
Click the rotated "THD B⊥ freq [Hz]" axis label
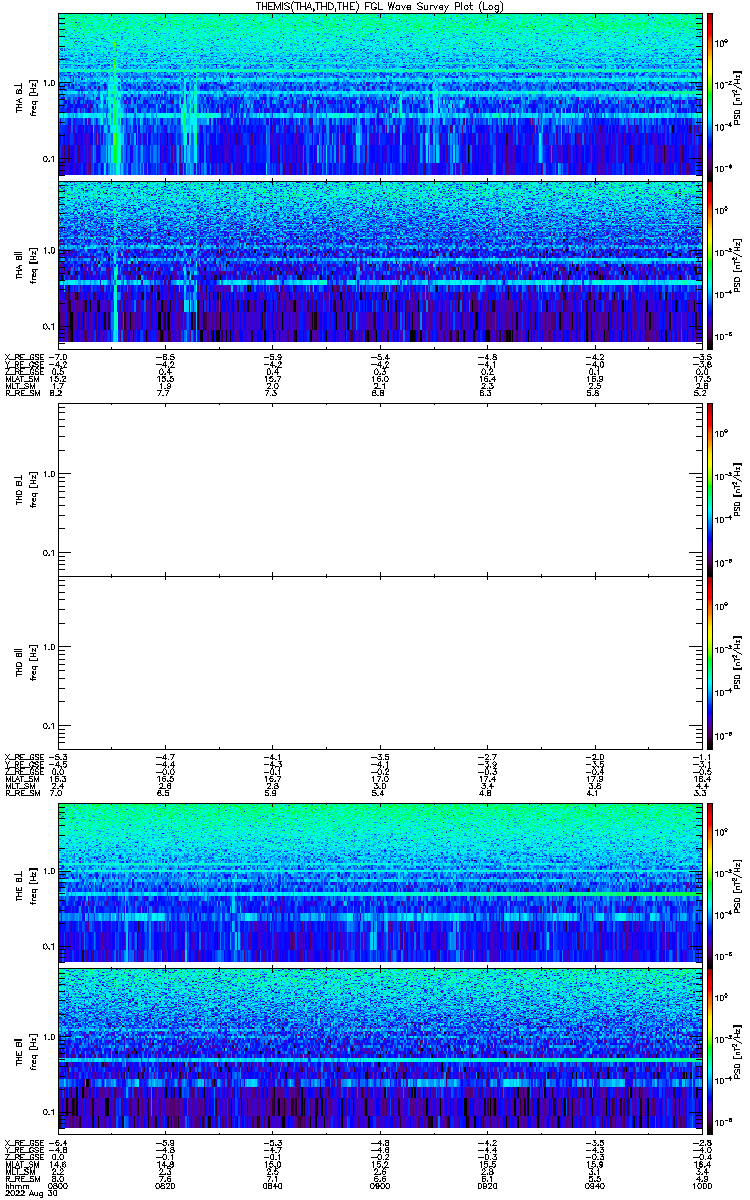(x=26, y=488)
